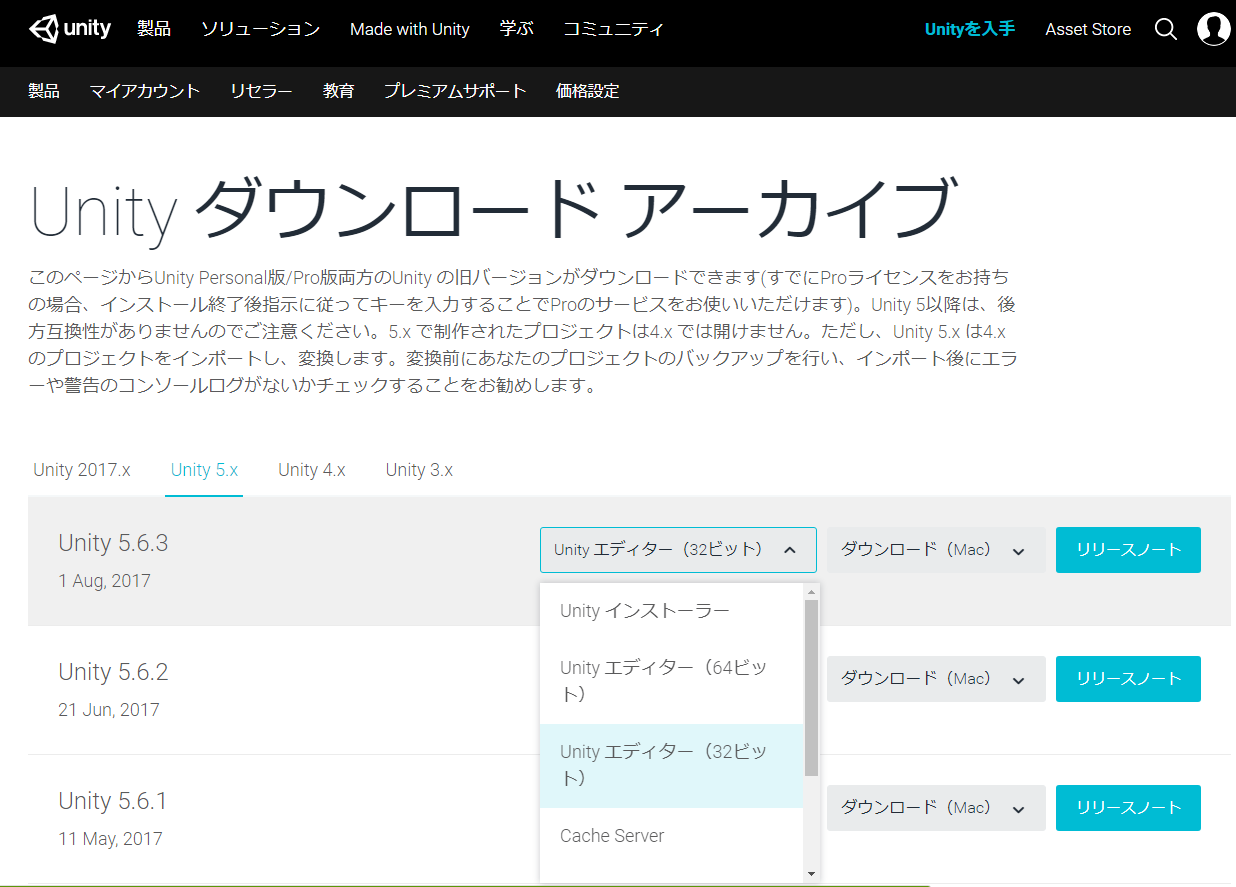
Task: Select Cache Server from the dropdown list
Action: tap(612, 836)
